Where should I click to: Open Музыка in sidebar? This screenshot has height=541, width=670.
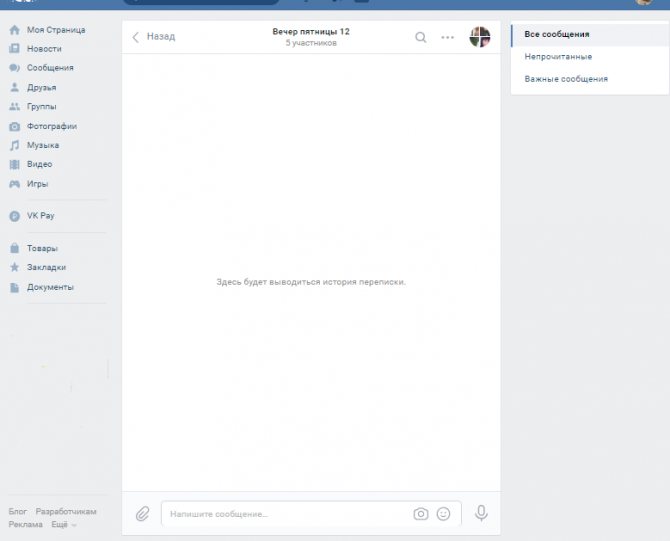43,145
